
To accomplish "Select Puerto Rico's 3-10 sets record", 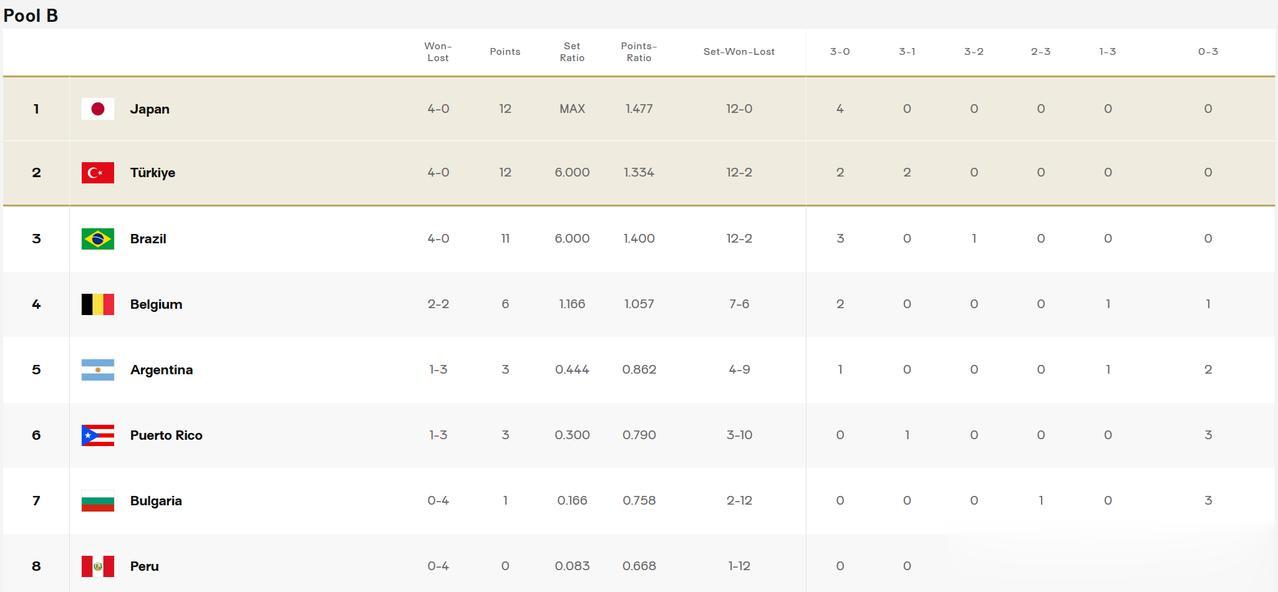I will [x=739, y=435].
